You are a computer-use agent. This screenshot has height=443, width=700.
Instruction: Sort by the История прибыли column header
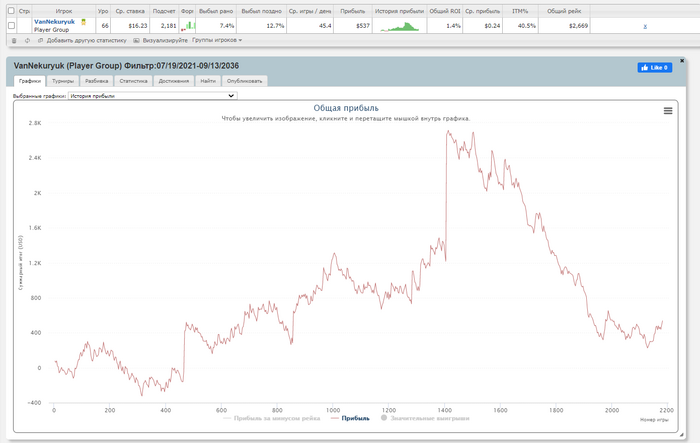(400, 11)
